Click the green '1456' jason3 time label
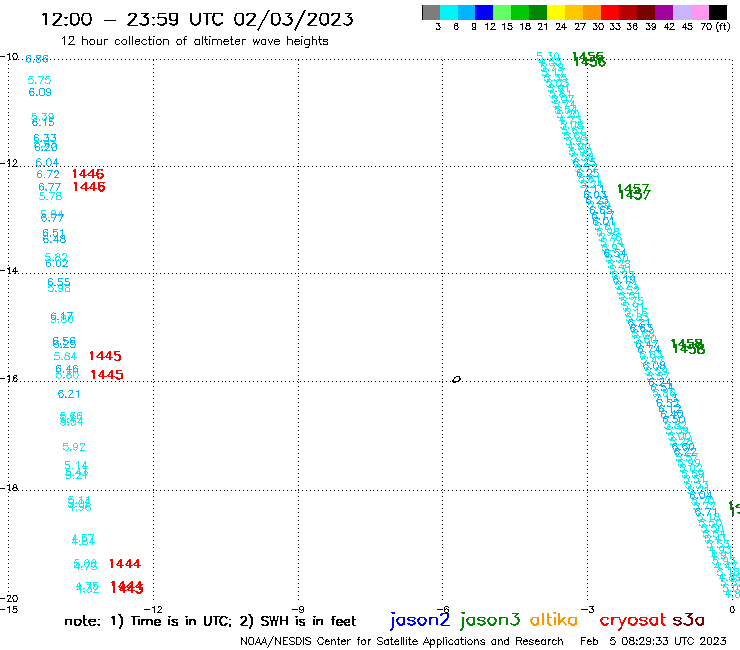The height and width of the screenshot is (650, 740). (589, 59)
